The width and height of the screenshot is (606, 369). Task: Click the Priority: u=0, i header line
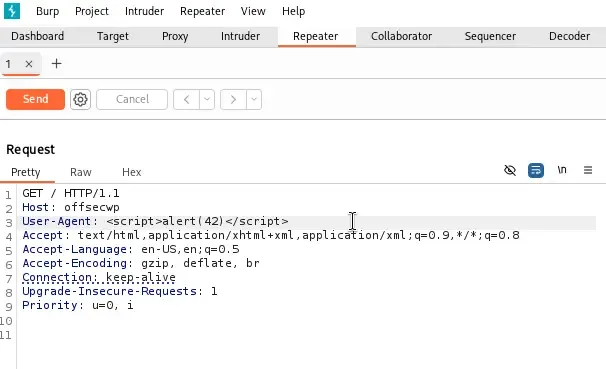pos(78,305)
